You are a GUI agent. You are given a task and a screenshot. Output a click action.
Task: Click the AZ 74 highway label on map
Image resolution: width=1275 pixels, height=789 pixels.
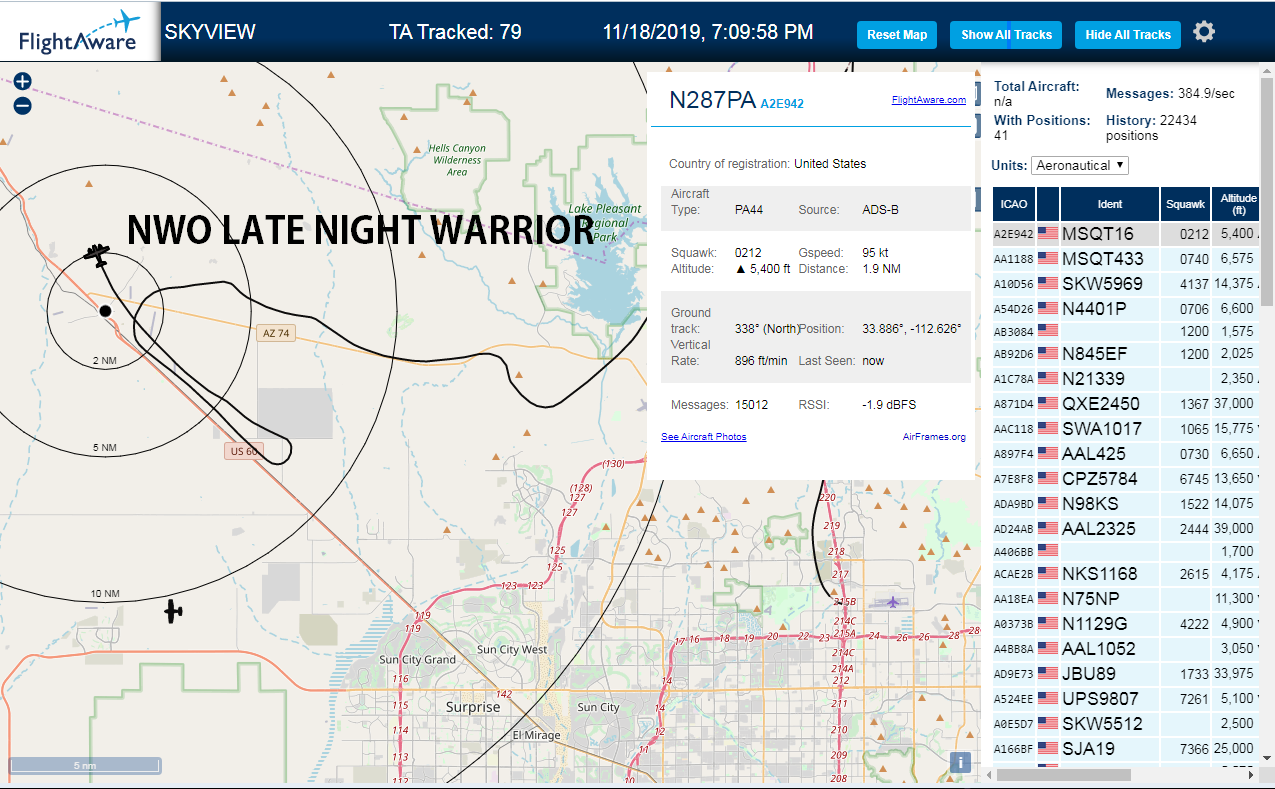point(277,334)
